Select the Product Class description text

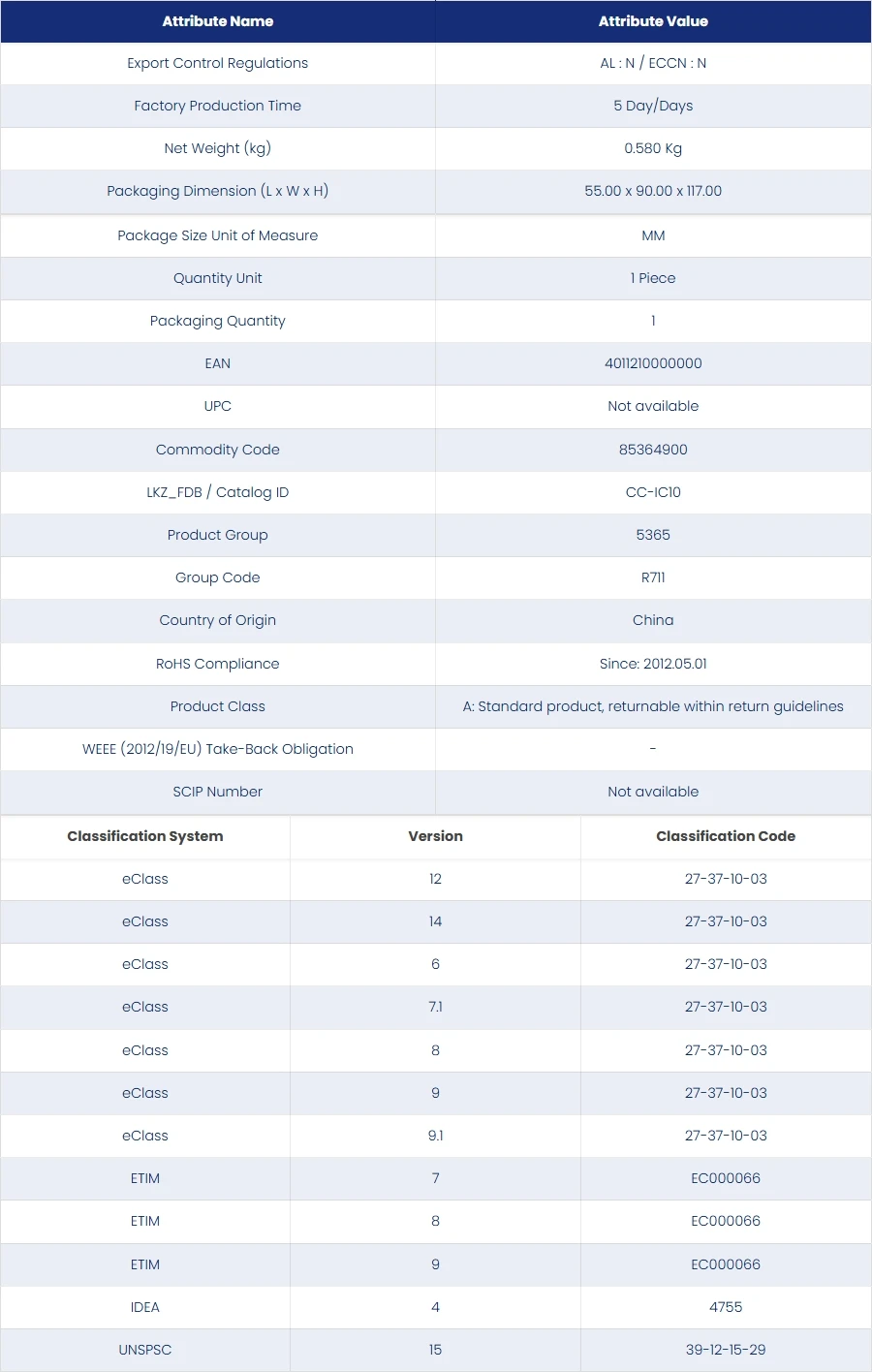[x=653, y=706]
